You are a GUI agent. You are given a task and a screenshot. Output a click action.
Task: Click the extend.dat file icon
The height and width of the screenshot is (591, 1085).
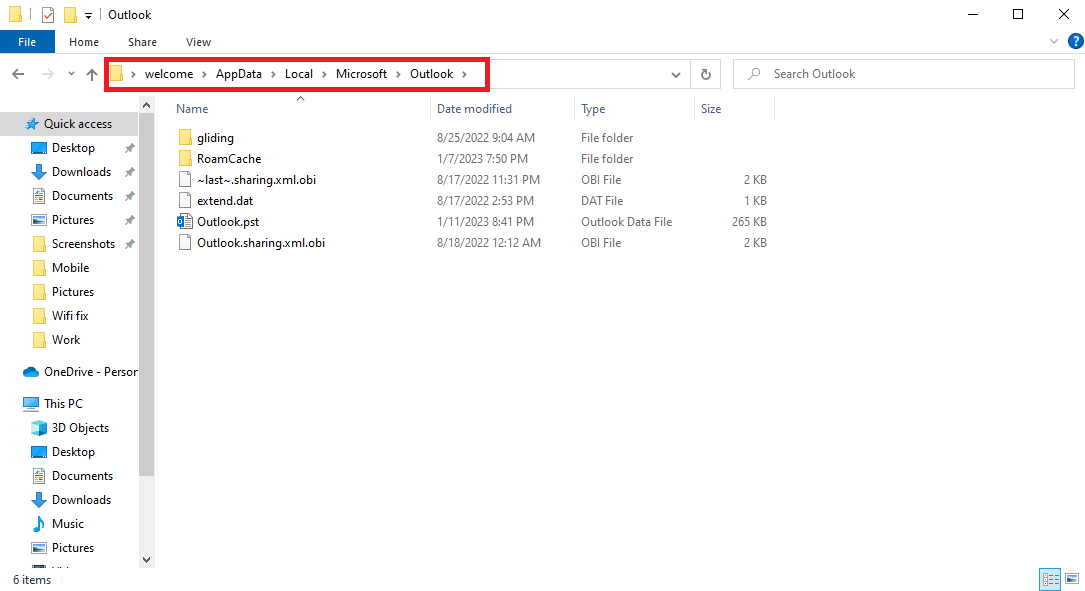pos(185,201)
